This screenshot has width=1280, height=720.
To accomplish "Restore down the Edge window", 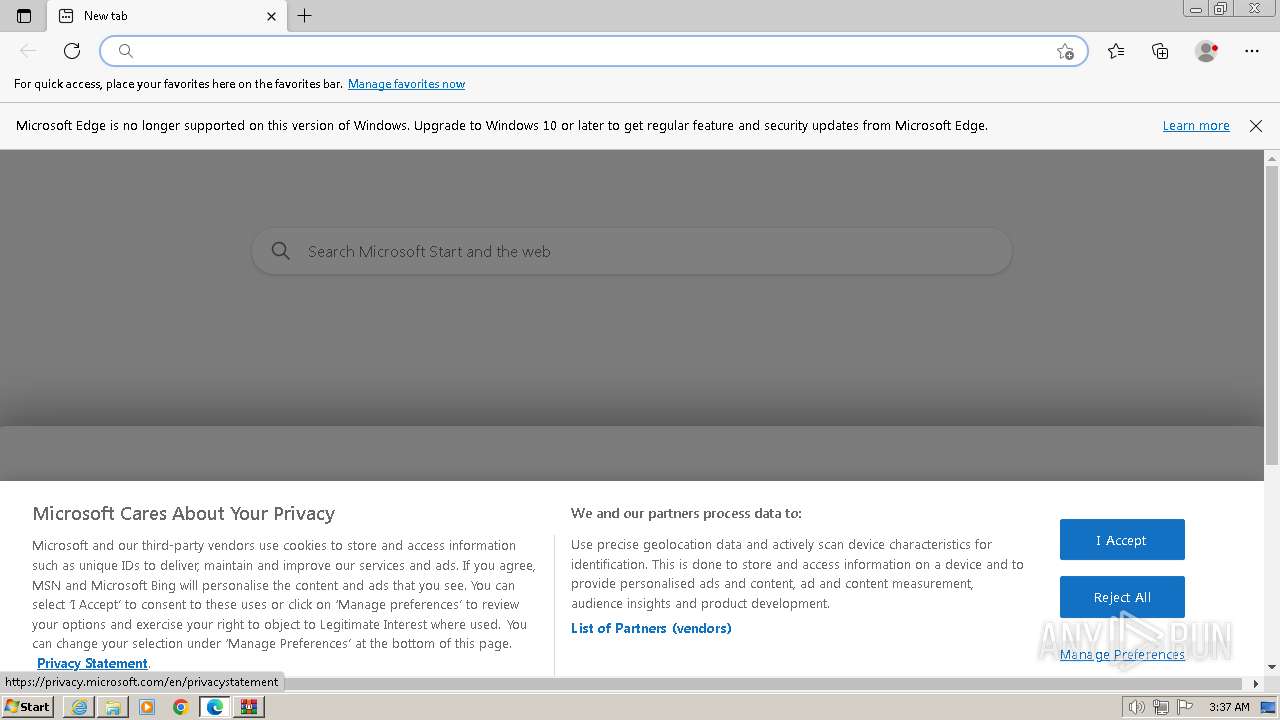I will (x=1221, y=9).
